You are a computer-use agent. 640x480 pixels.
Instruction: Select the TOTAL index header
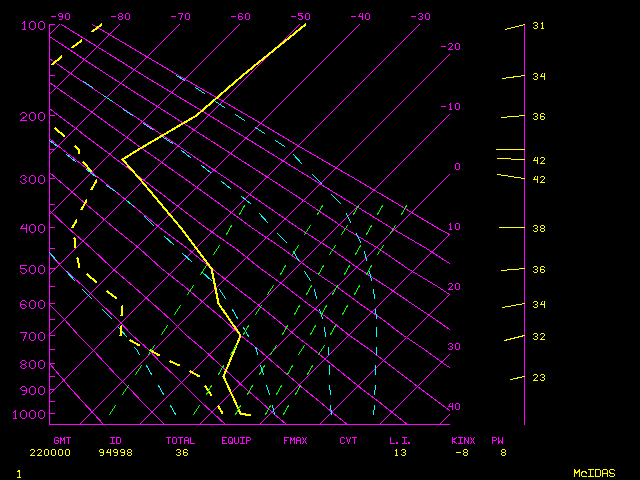pyautogui.click(x=181, y=440)
